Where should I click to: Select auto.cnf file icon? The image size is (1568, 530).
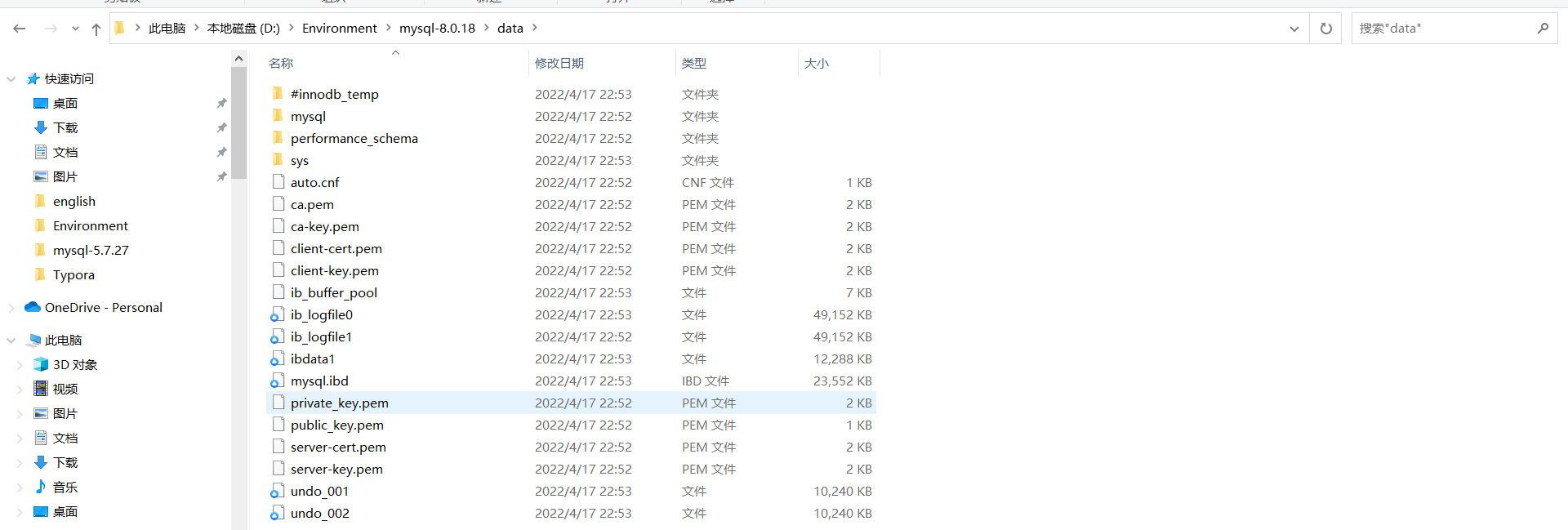click(x=278, y=182)
